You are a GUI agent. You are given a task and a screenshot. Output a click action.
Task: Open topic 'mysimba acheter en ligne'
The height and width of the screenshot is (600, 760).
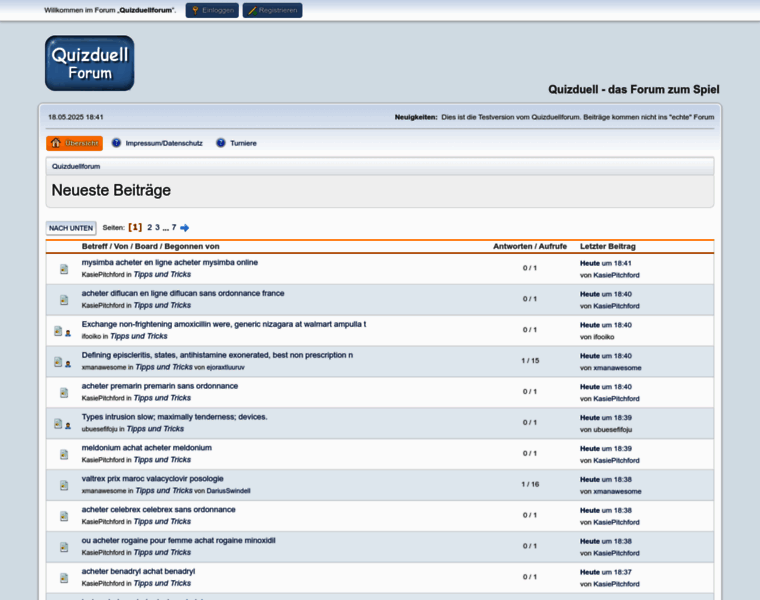click(x=170, y=262)
